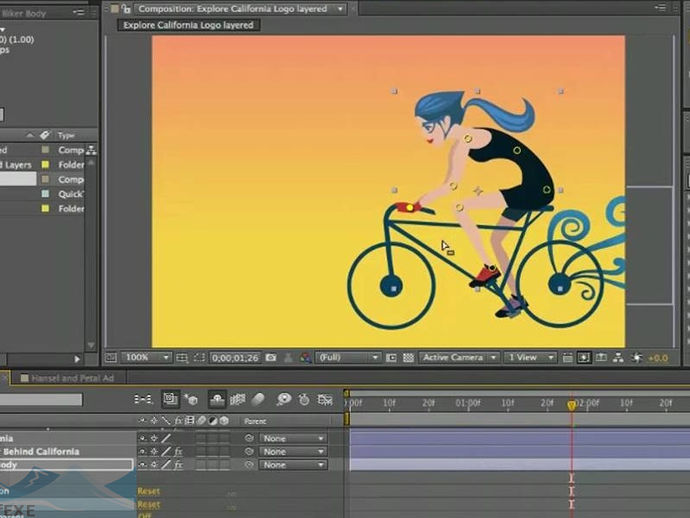Adjust exposure value +0.0
The width and height of the screenshot is (690, 518).
658,358
